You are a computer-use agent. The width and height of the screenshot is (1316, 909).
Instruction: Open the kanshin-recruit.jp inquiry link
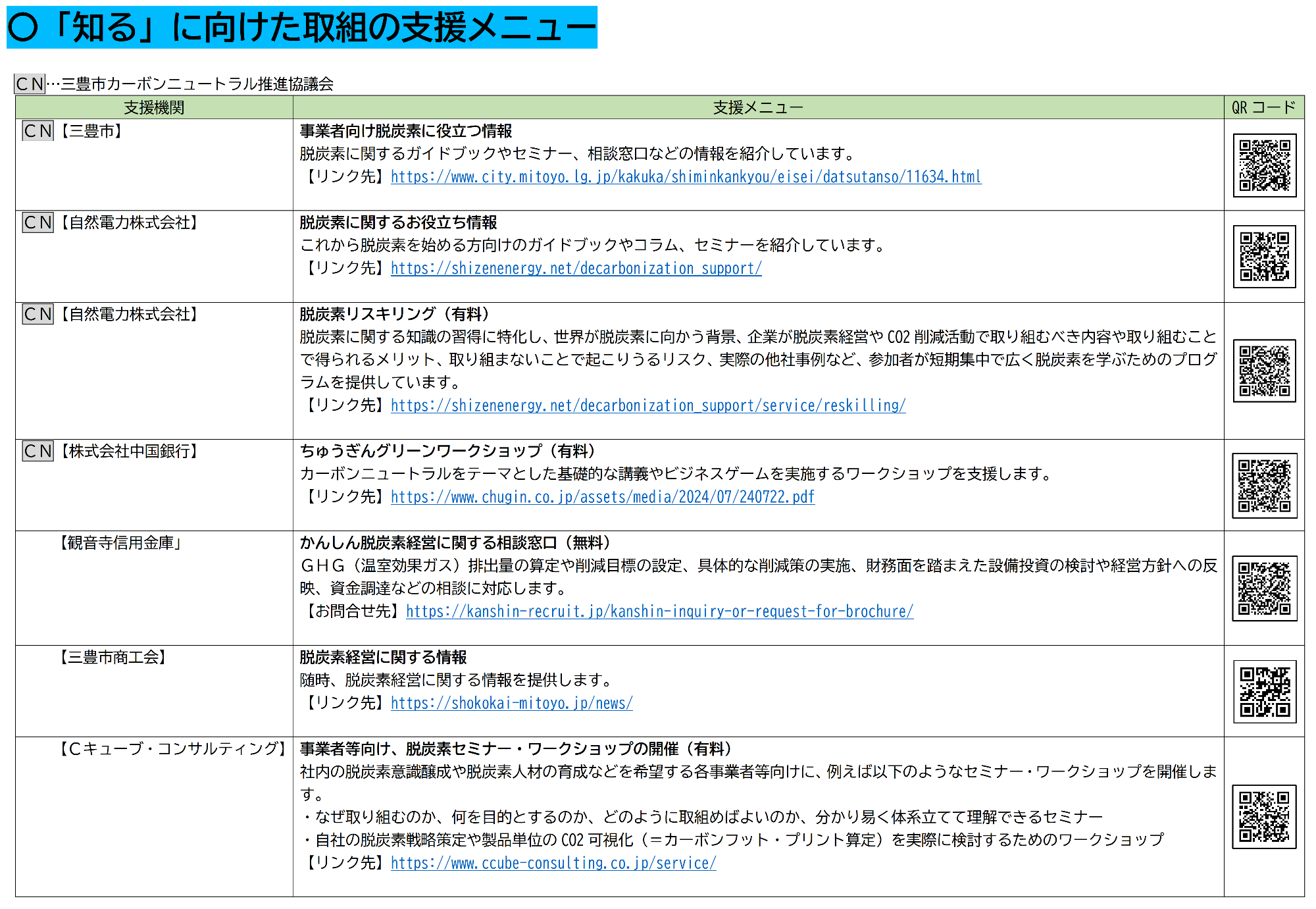tap(659, 611)
